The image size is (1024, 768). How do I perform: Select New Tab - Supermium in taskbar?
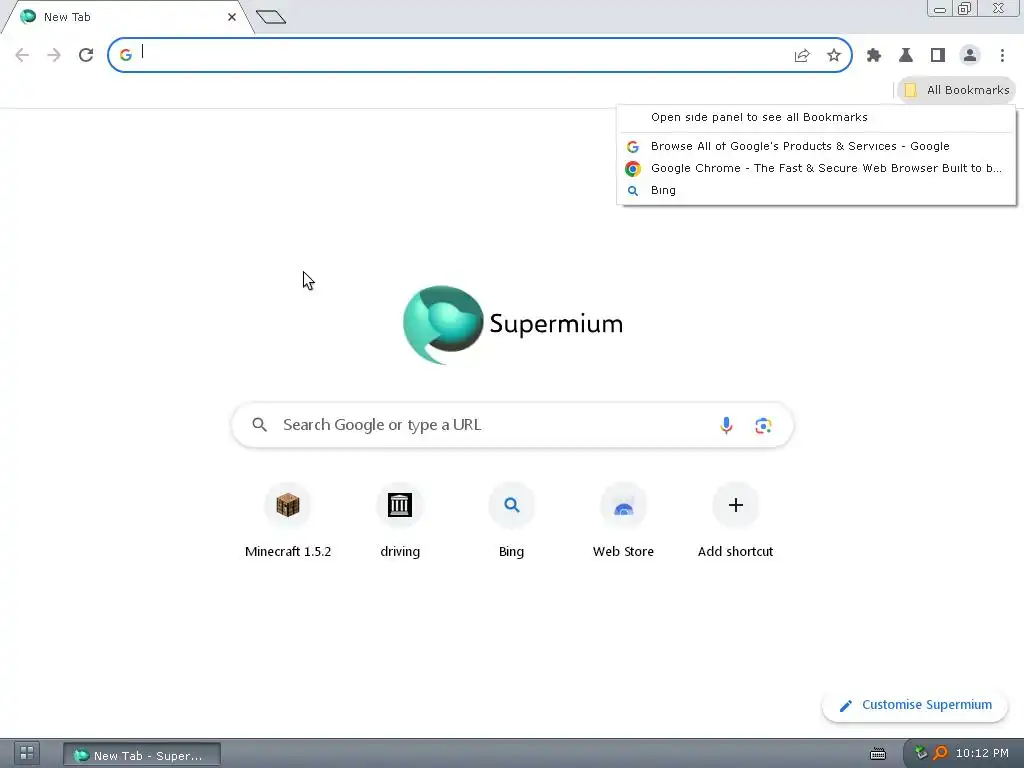(x=142, y=755)
